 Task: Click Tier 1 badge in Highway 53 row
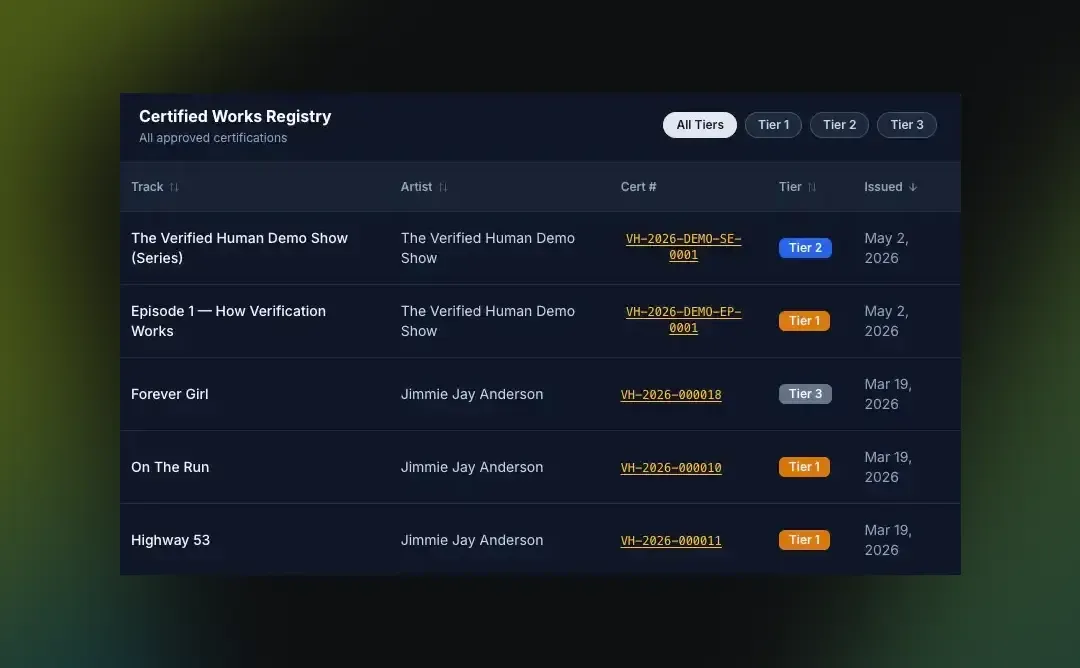804,540
